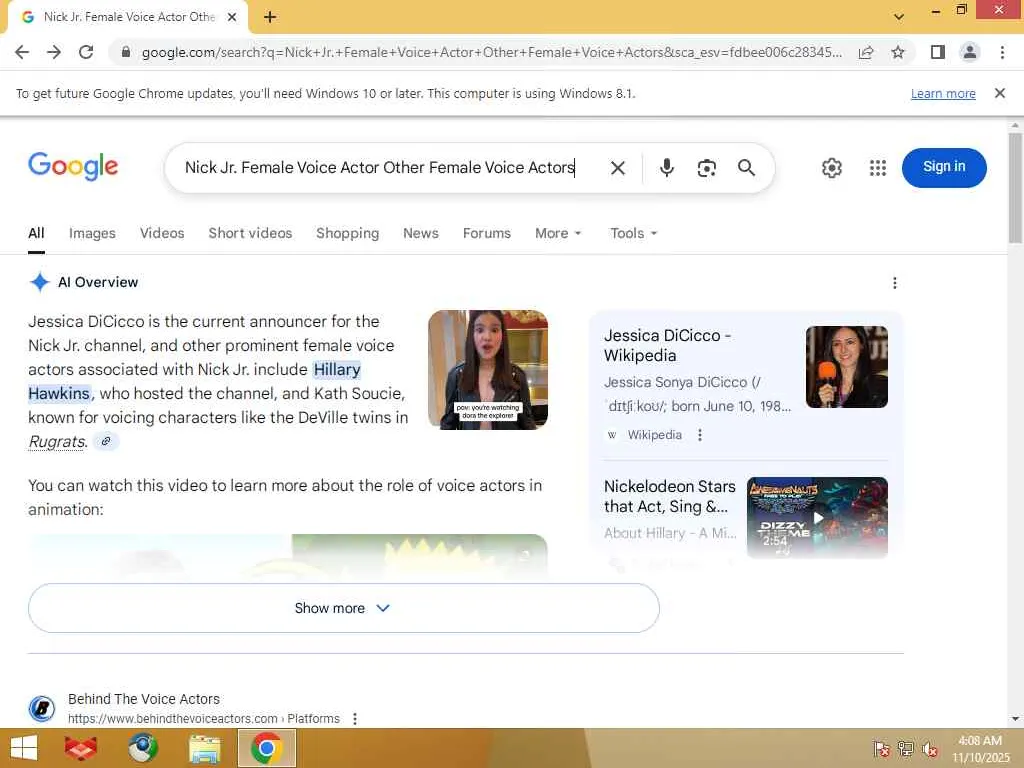Image resolution: width=1024 pixels, height=768 pixels.
Task: Share this page from the address bar
Action: pyautogui.click(x=866, y=52)
